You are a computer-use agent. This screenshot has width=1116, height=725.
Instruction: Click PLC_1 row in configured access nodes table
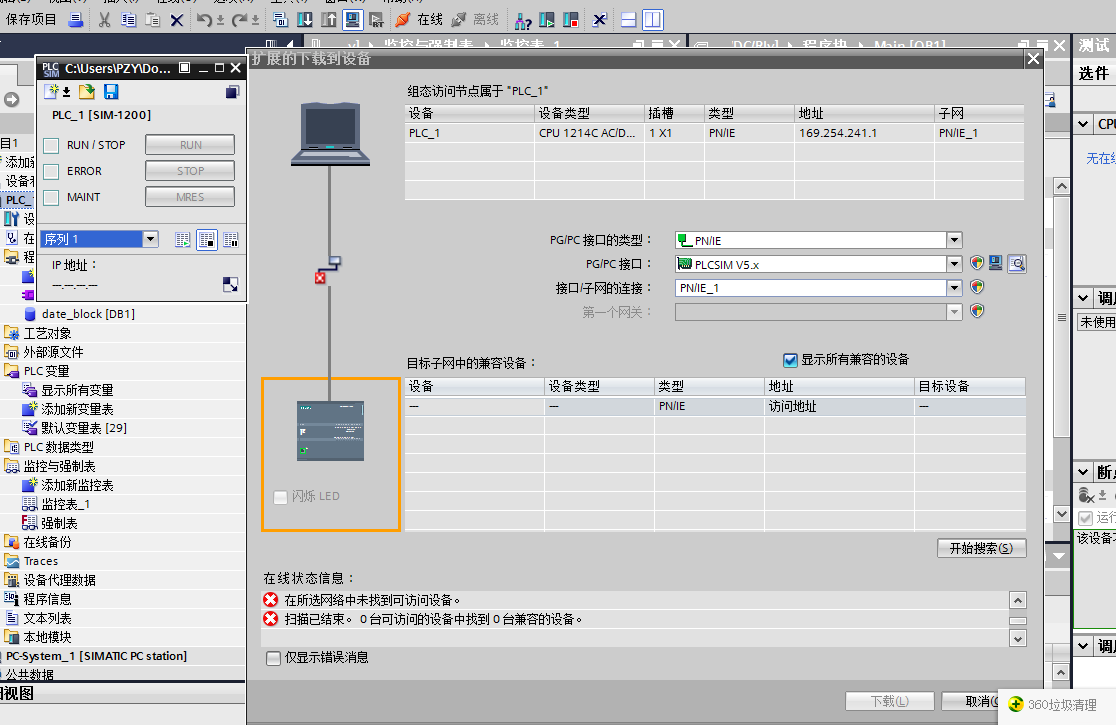(715, 133)
